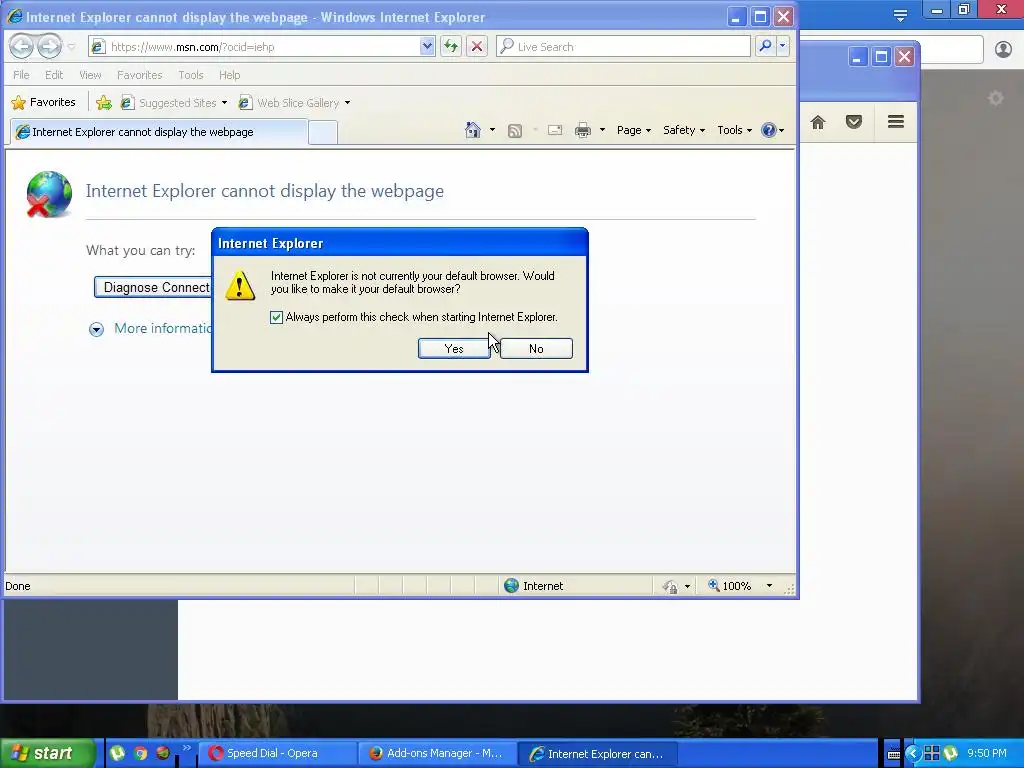Screen dimensions: 1024x768
Task: Click Diagnose Connection Problems button
Action: [153, 287]
